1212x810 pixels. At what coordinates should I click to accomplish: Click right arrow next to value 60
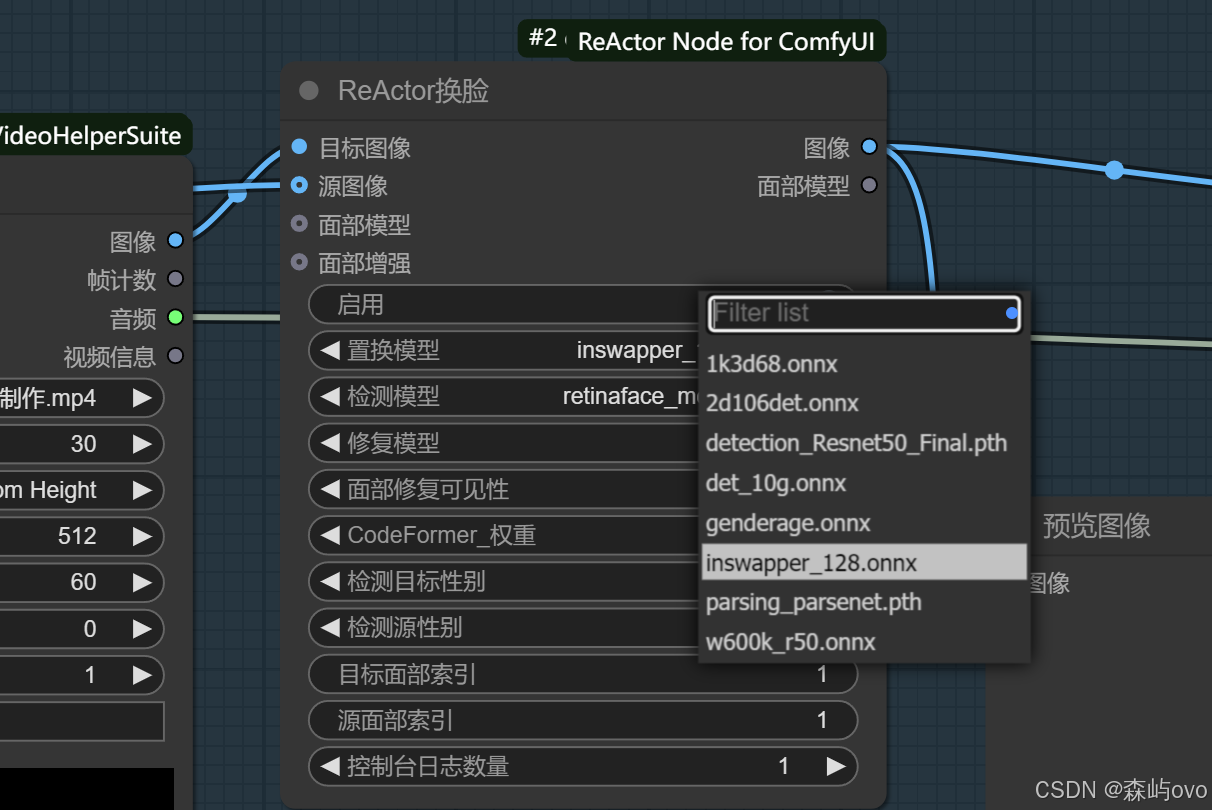142,582
